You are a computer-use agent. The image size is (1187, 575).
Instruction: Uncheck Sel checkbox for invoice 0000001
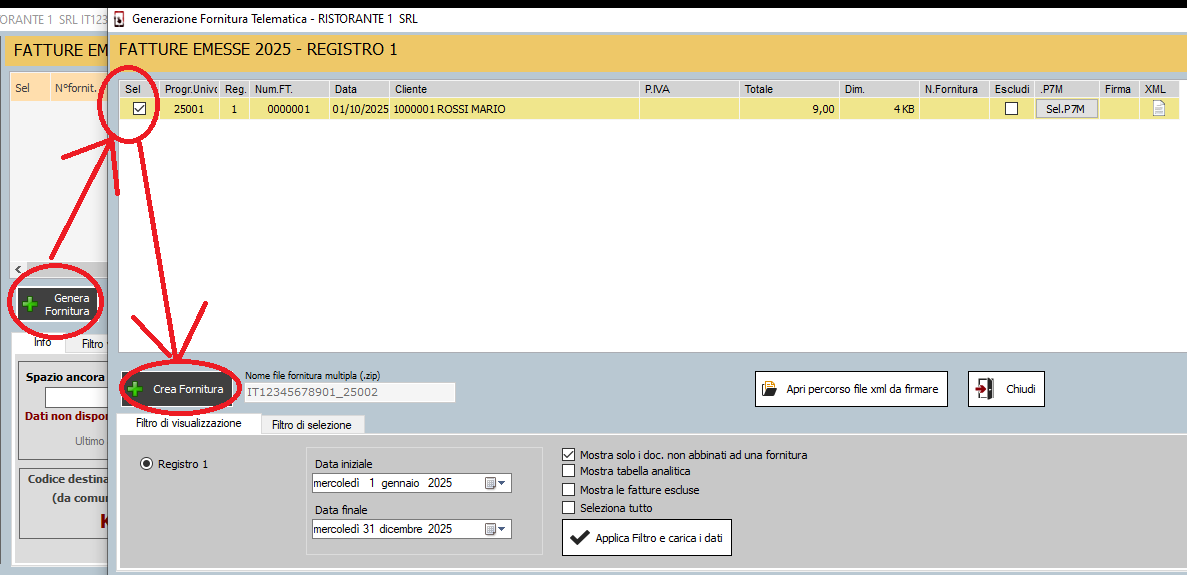140,109
